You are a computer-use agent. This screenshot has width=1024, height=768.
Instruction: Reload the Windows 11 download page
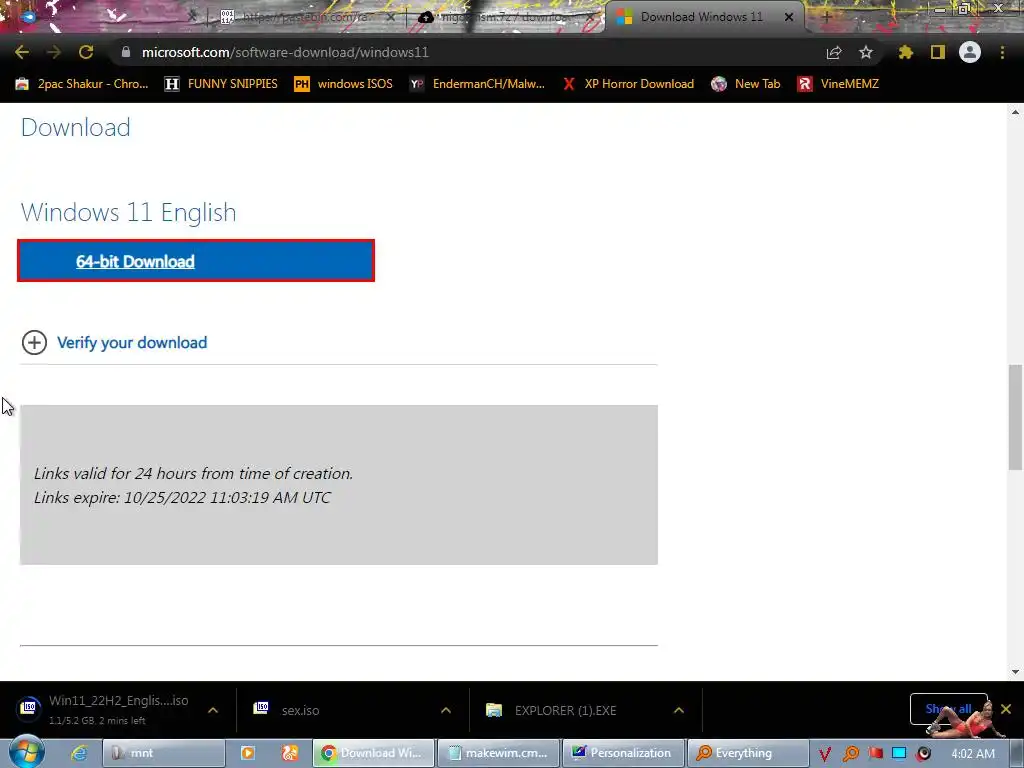click(x=86, y=52)
